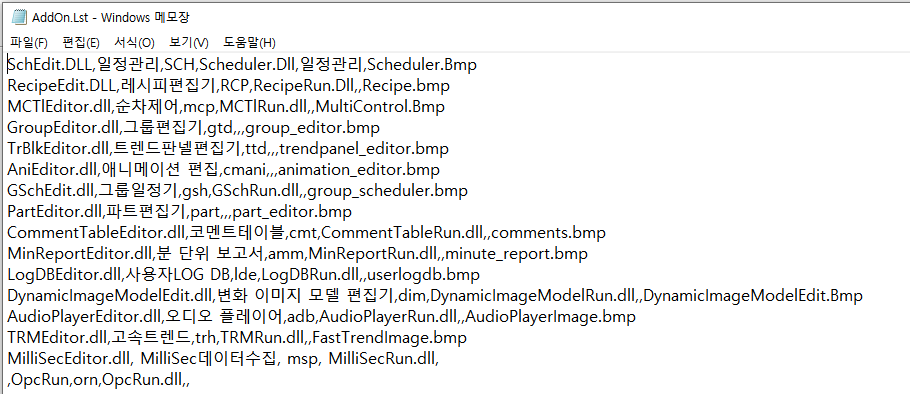Viewport: 910px width, 394px height.
Task: Click the AudioPlayerRun.dll text
Action: tap(387, 317)
